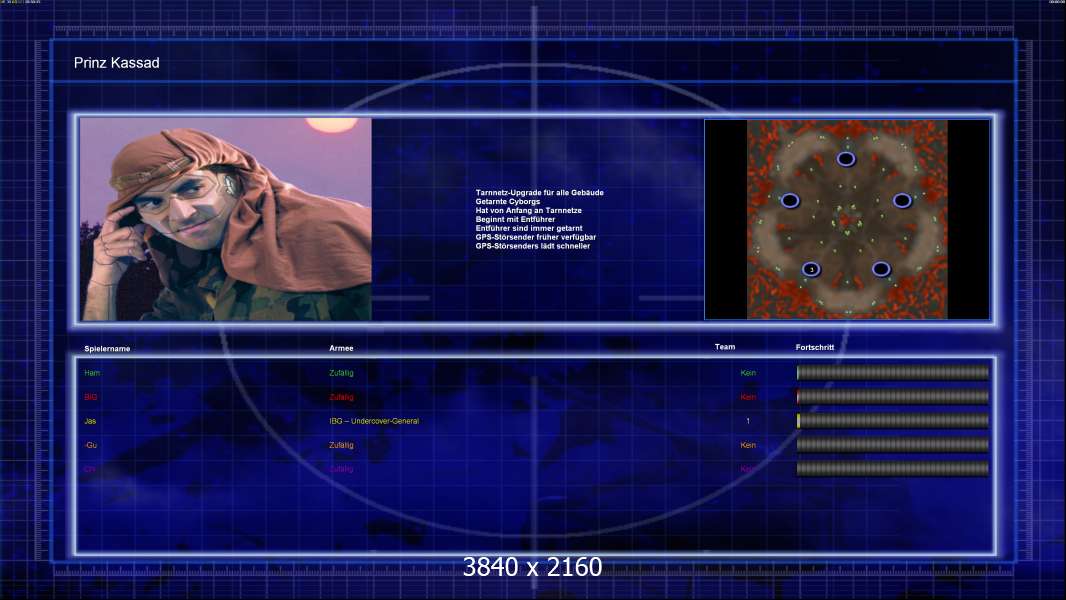
Task: Click the progress bar in Ham's row
Action: click(893, 372)
